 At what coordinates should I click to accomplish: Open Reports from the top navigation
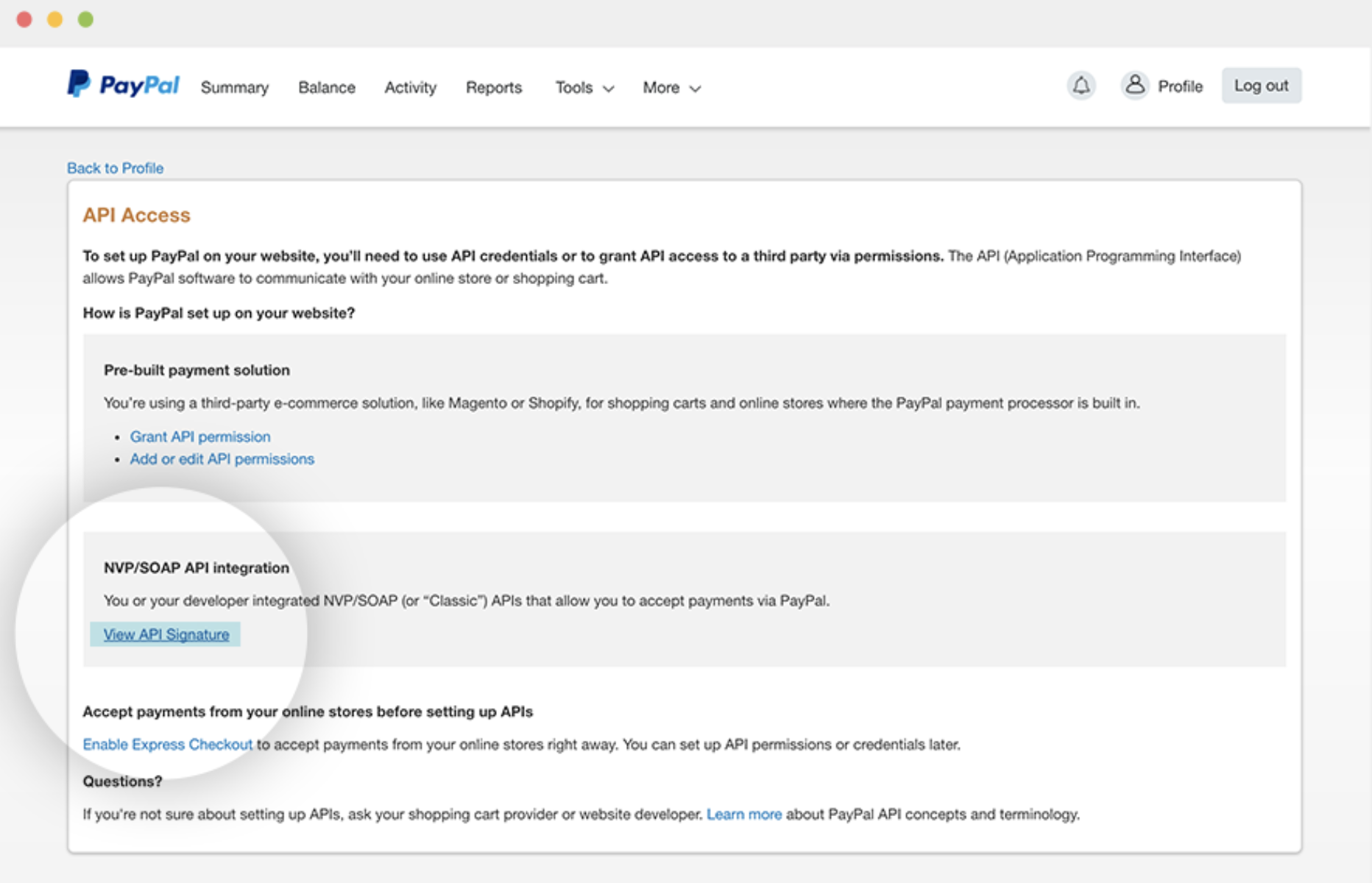click(494, 88)
